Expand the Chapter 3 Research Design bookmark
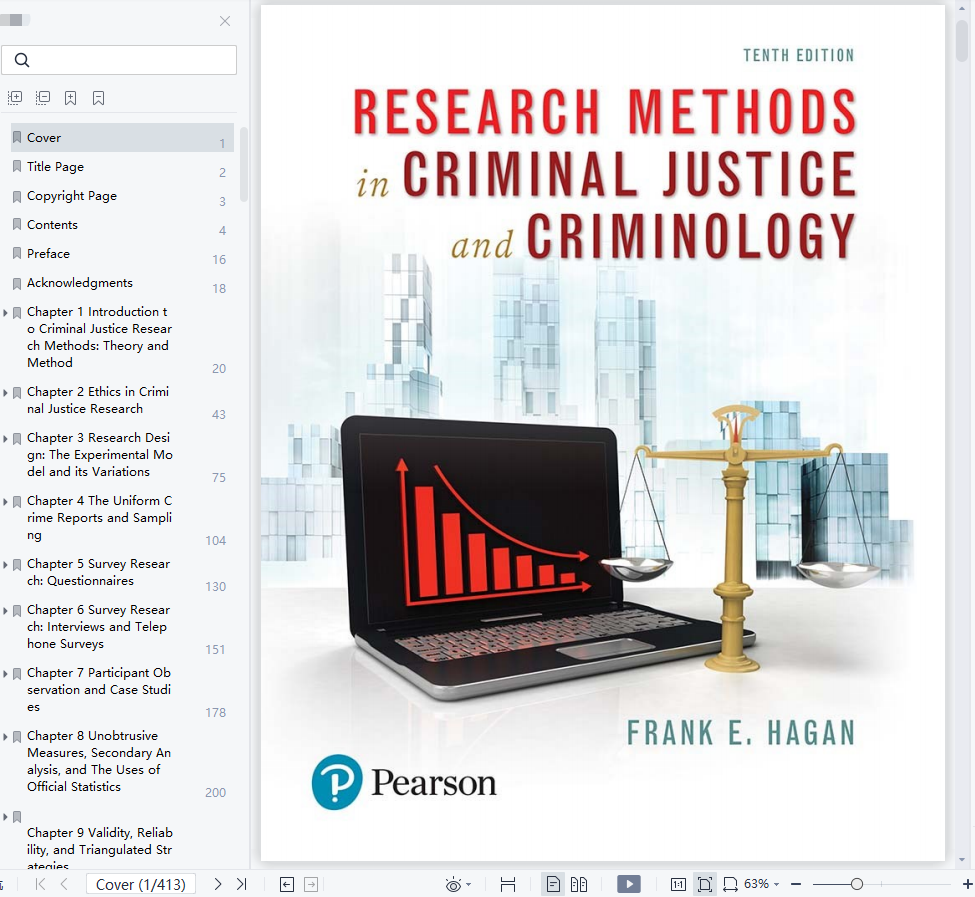Image resolution: width=975 pixels, height=897 pixels. pyautogui.click(x=6, y=439)
